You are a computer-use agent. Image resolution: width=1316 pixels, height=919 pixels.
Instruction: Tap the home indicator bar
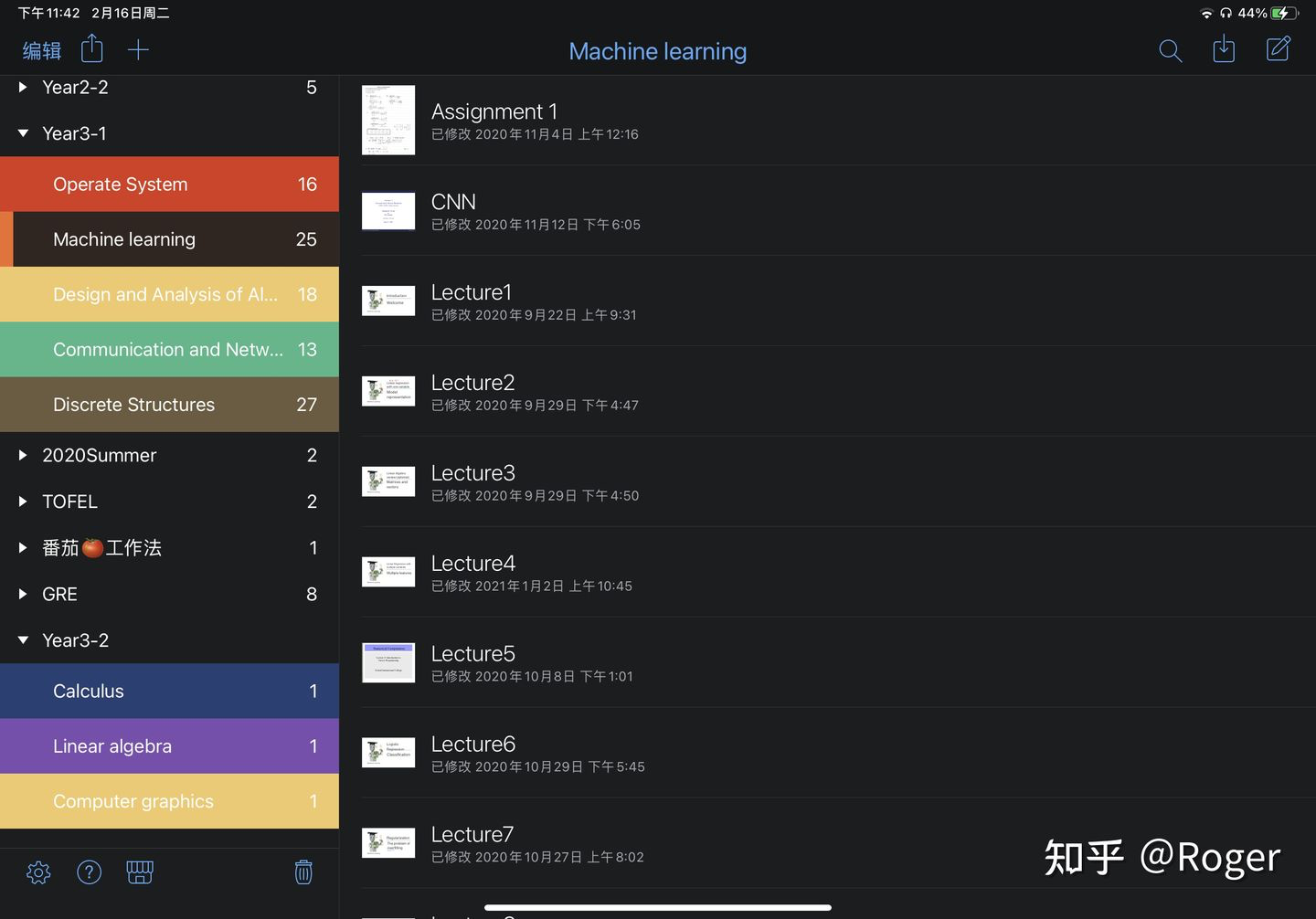[x=658, y=907]
